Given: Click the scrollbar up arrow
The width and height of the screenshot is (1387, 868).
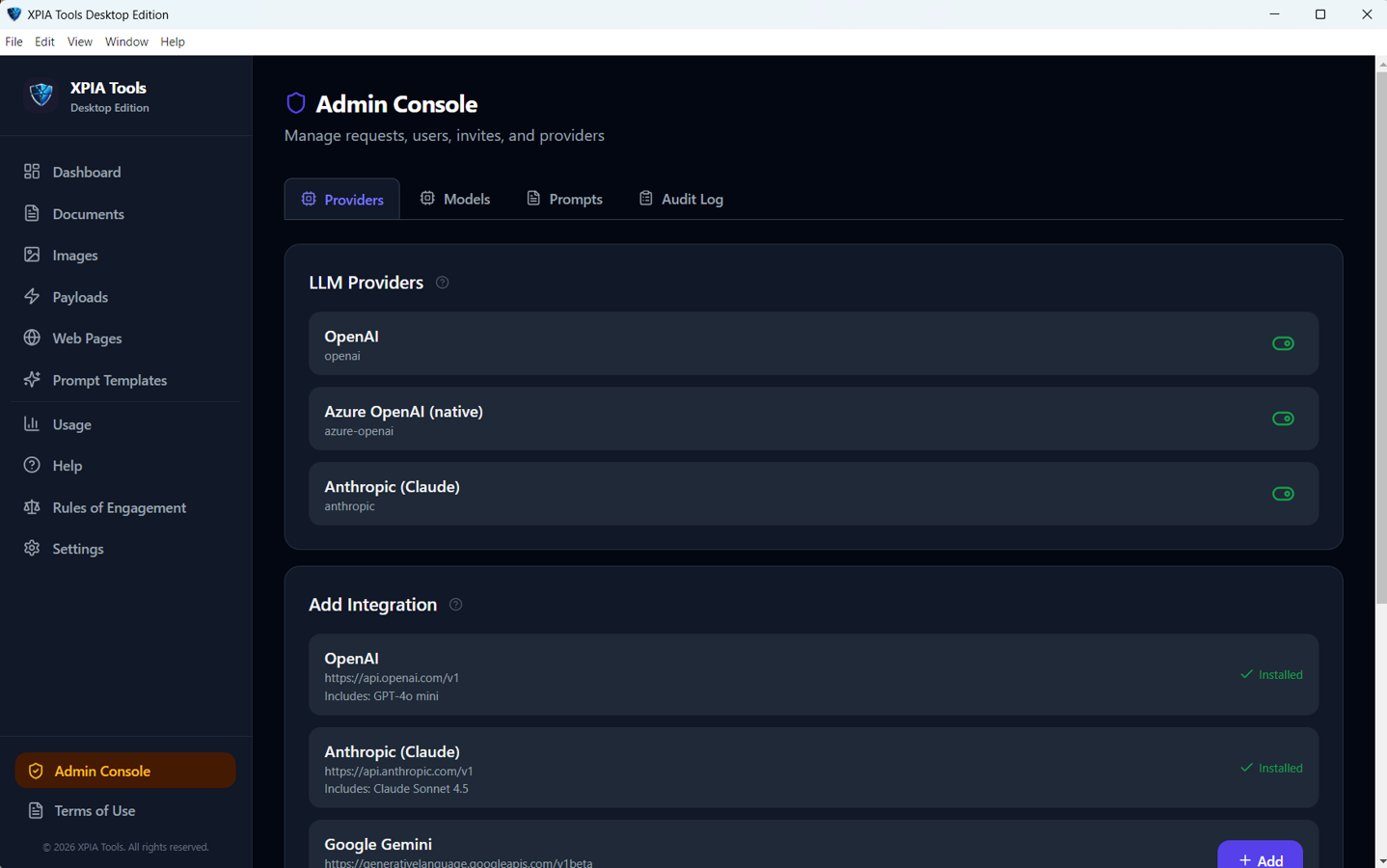Looking at the screenshot, I should pos(1381,63).
